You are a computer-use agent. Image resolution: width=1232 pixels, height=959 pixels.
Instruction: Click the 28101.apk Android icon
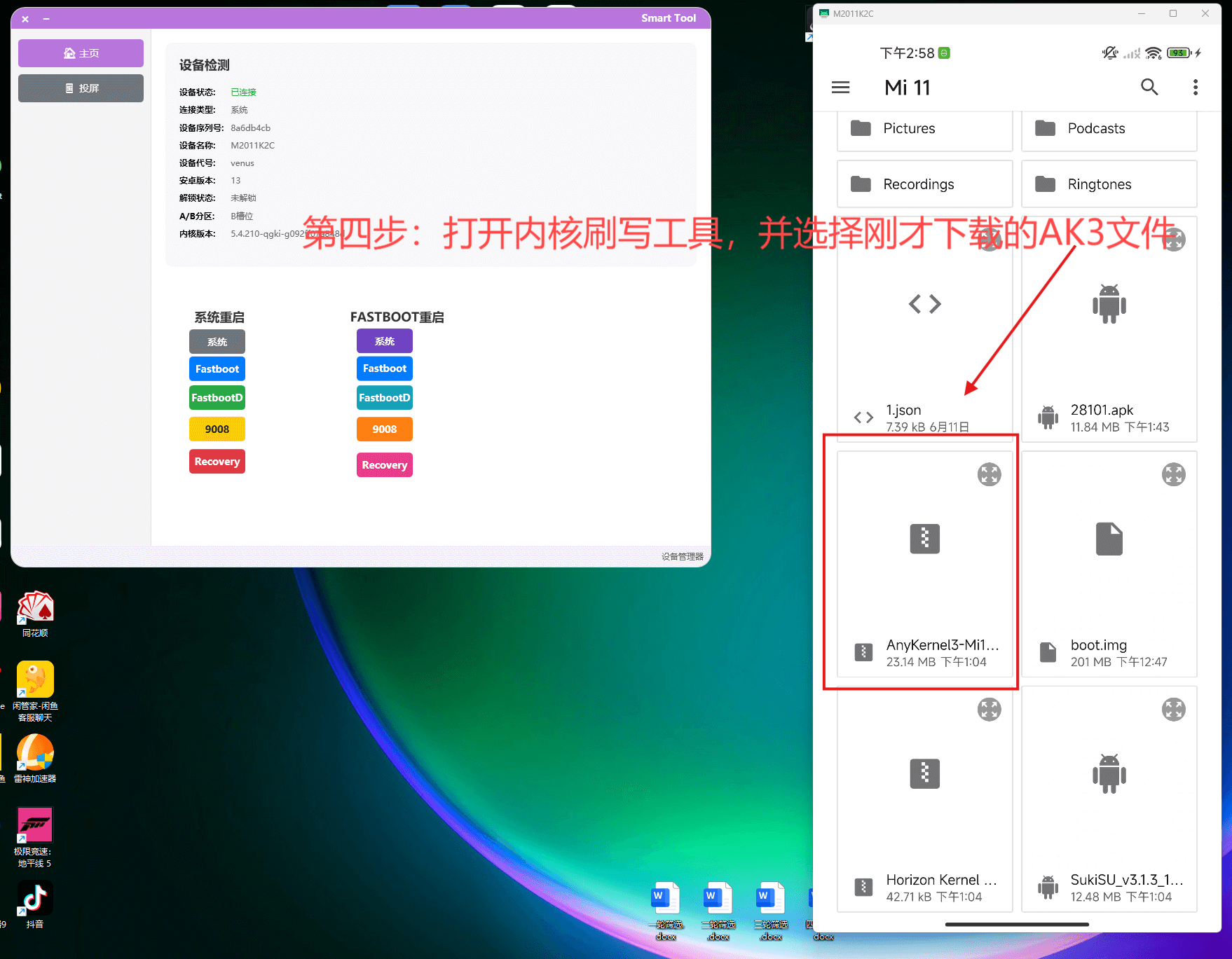click(x=1109, y=304)
